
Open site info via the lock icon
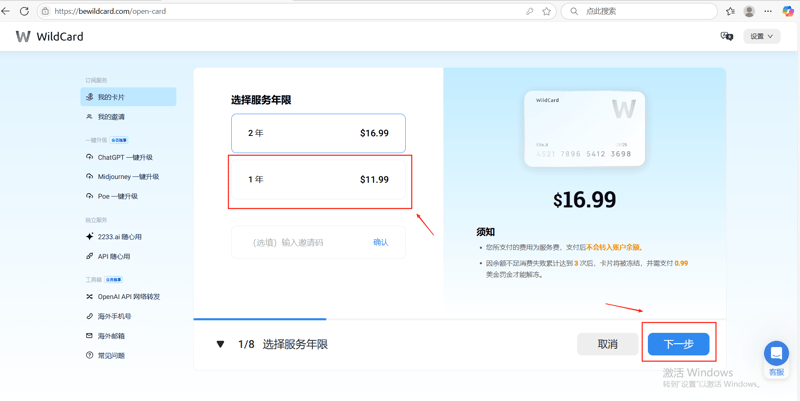click(x=46, y=11)
